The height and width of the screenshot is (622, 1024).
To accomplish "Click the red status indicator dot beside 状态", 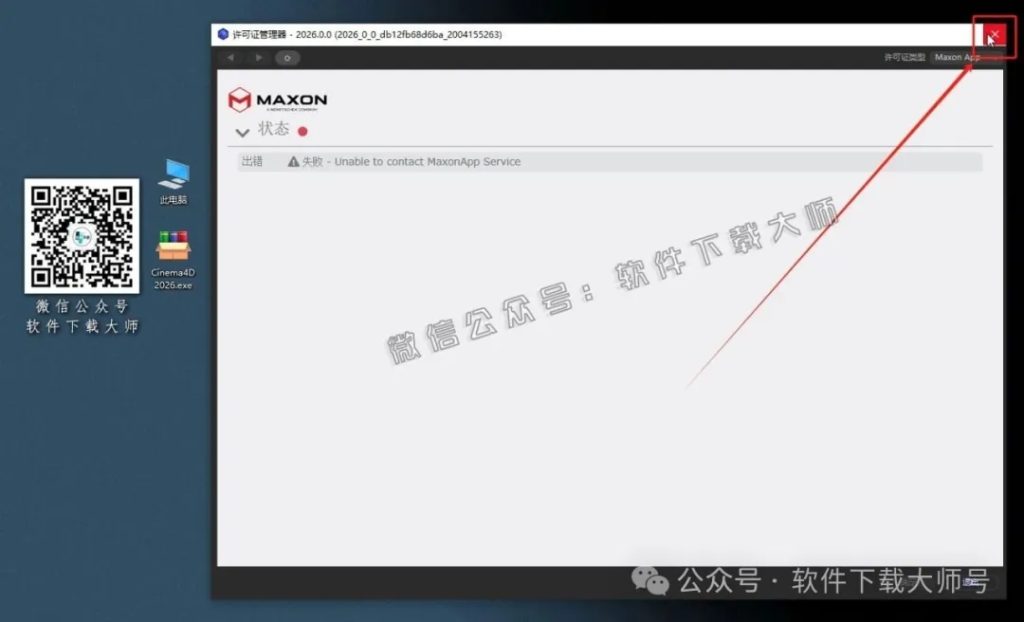I will [x=302, y=130].
